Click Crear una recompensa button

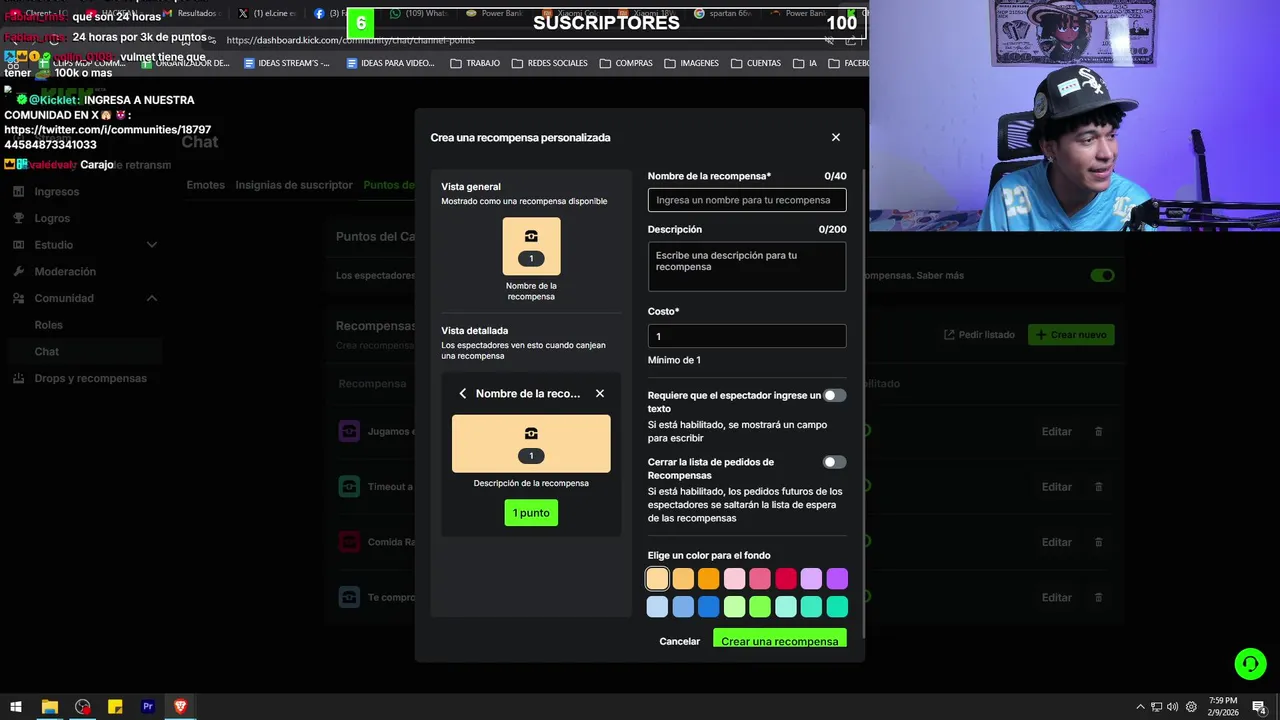pos(780,639)
